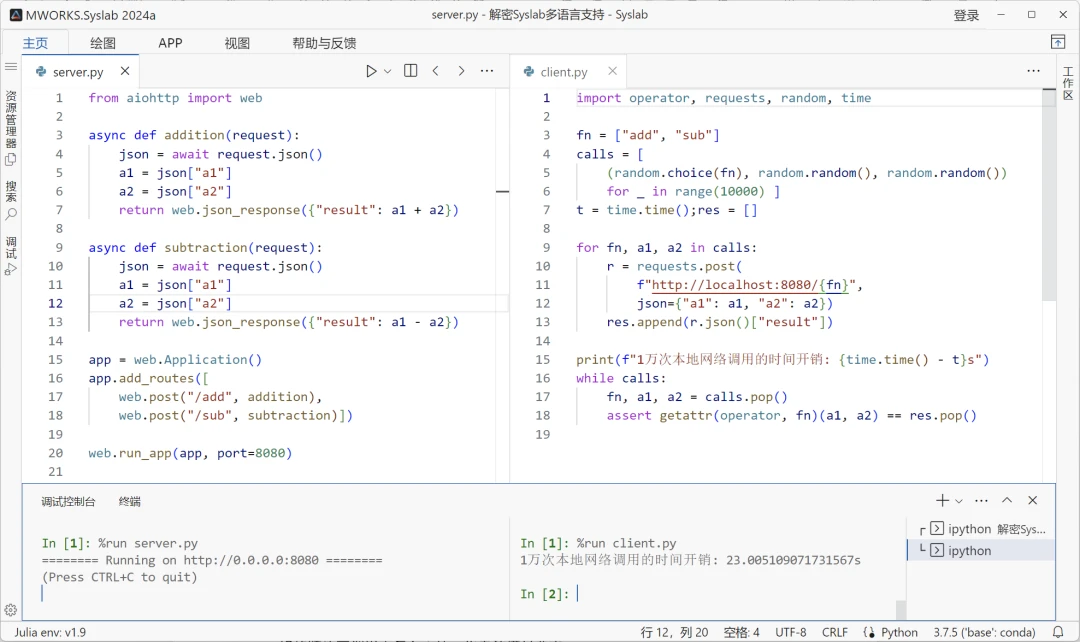The width and height of the screenshot is (1080, 642).
Task: Click the MWORKS.Syslab app logo icon
Action: click(x=15, y=14)
